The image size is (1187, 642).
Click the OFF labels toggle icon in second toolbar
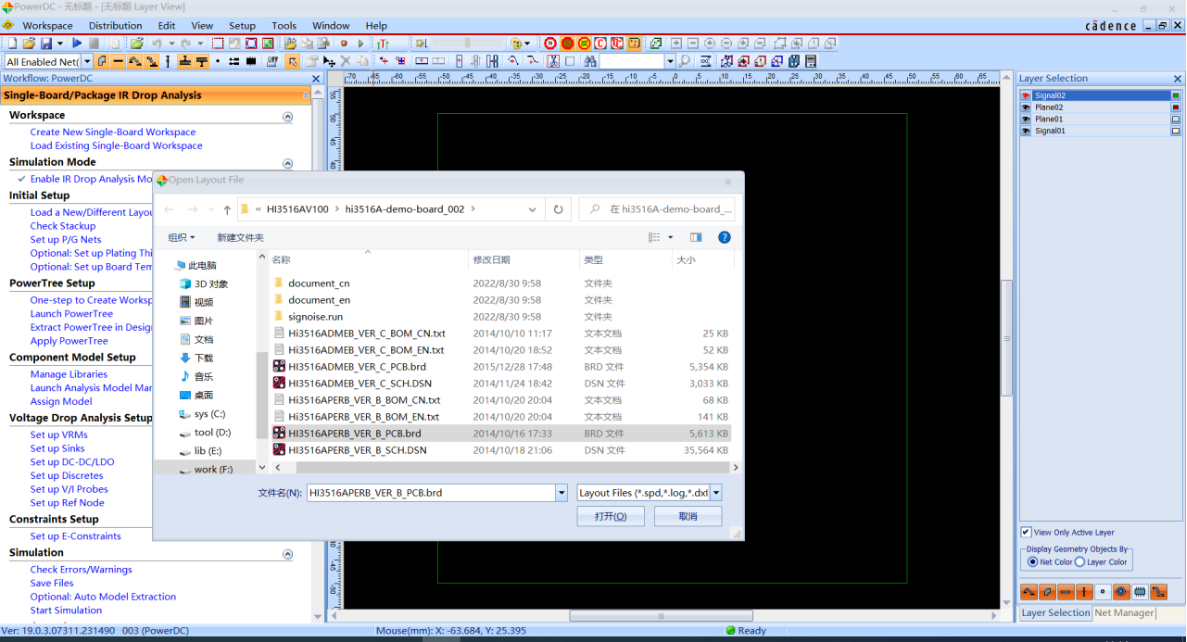point(272,61)
